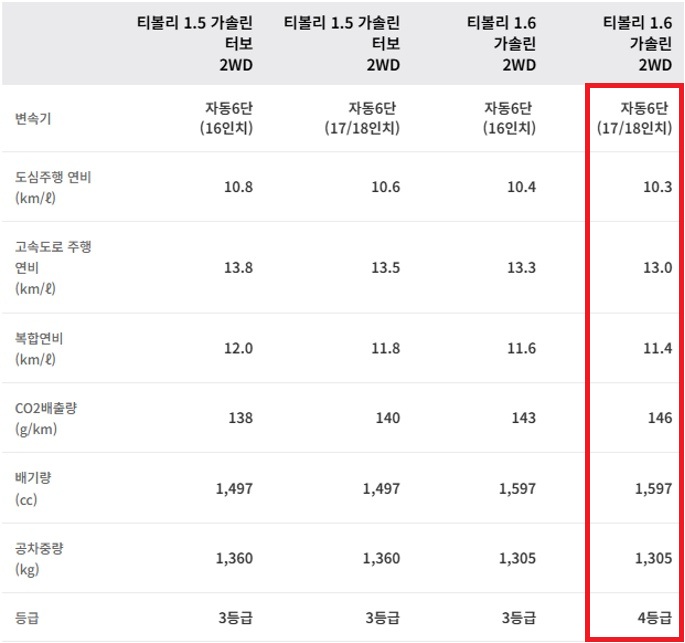Viewport: 685px width, 643px height.
Task: Select the city mileage value 10.6
Action: 386,187
